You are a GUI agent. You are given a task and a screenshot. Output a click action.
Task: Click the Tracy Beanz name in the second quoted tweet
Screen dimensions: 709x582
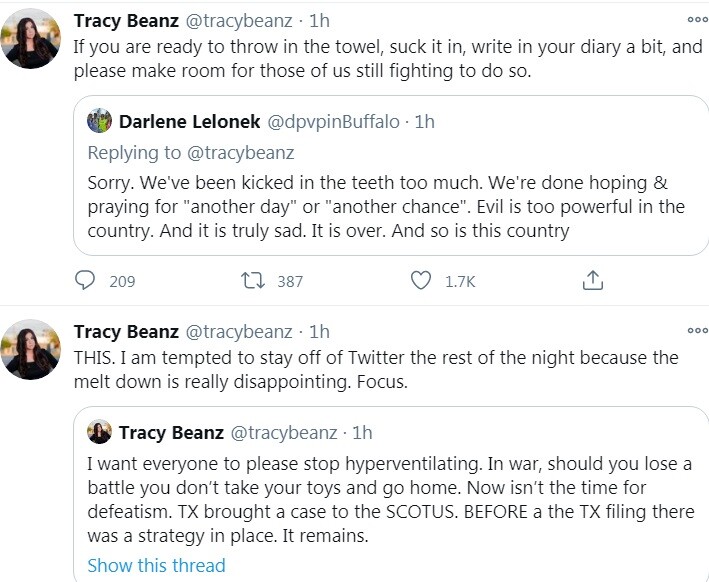170,432
